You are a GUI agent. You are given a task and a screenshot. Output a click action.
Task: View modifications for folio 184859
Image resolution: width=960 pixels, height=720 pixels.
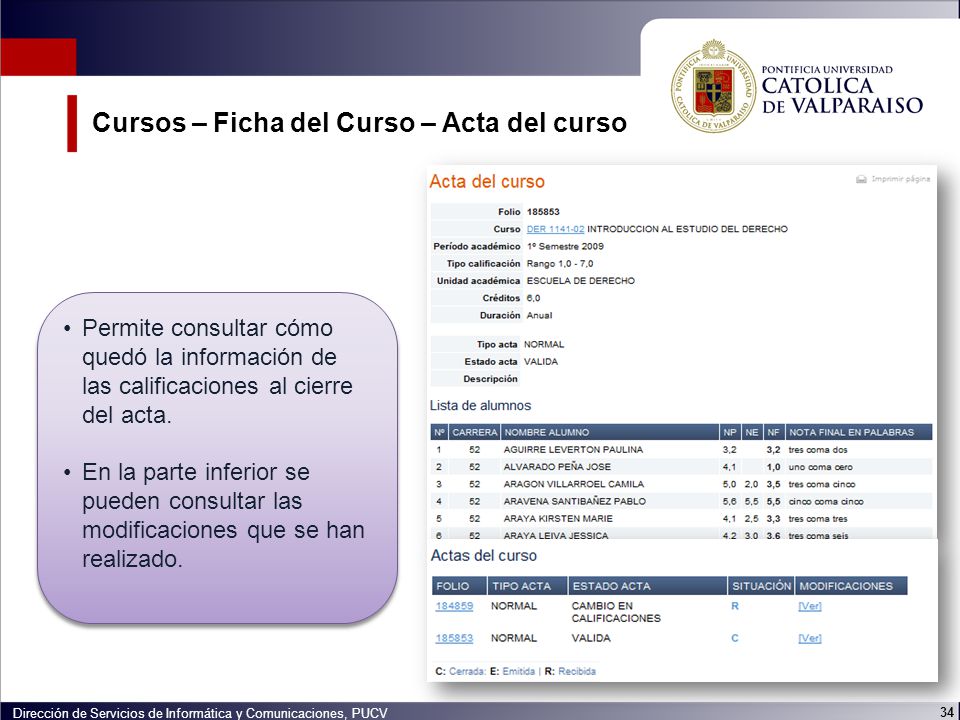coord(809,606)
